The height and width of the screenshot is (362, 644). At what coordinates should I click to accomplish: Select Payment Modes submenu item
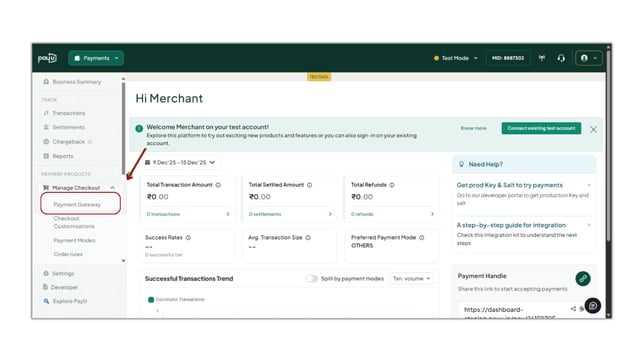pos(74,240)
